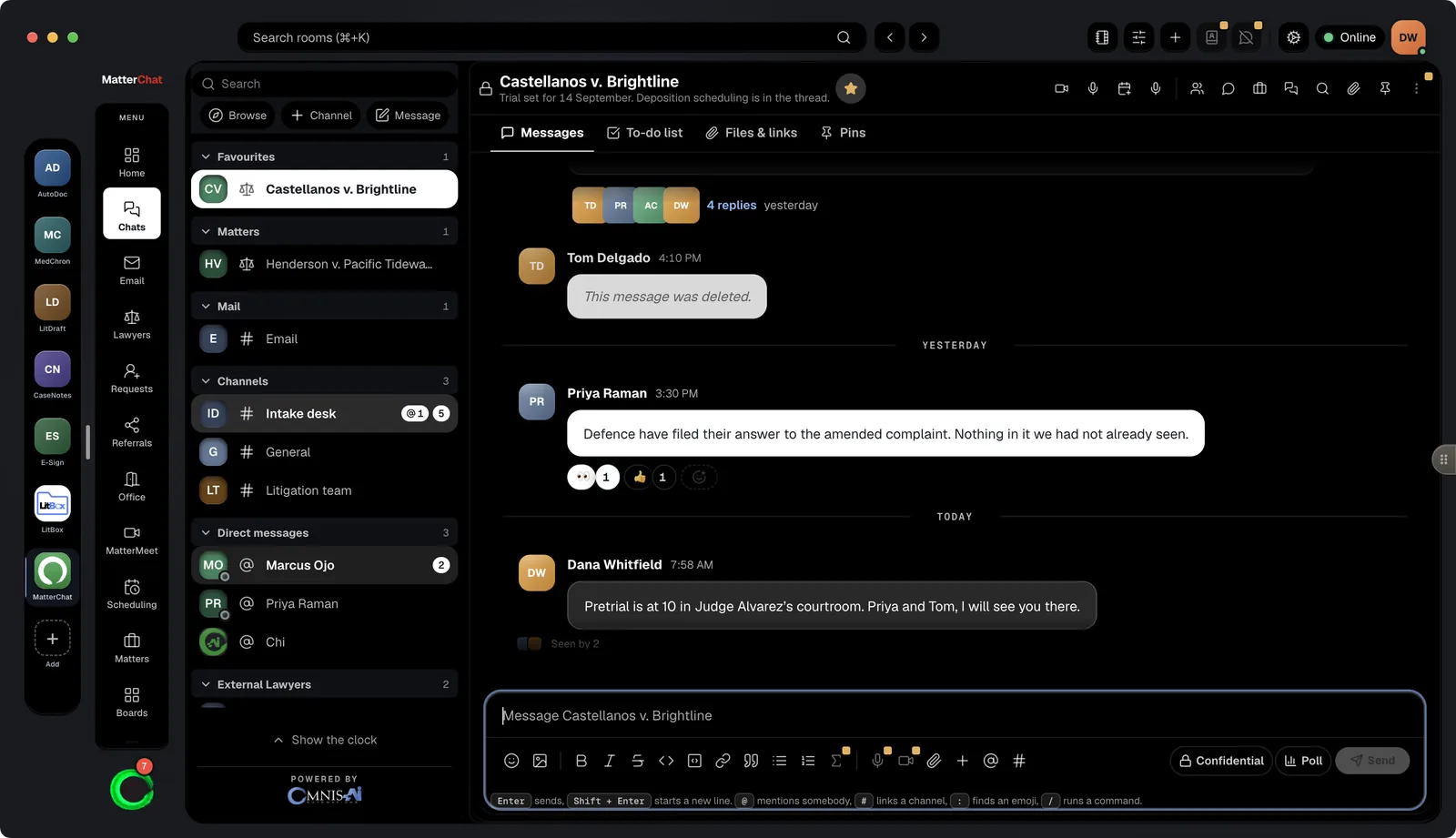The width and height of the screenshot is (1456, 838).
Task: Open Marcus Ojo direct message
Action: pos(324,566)
